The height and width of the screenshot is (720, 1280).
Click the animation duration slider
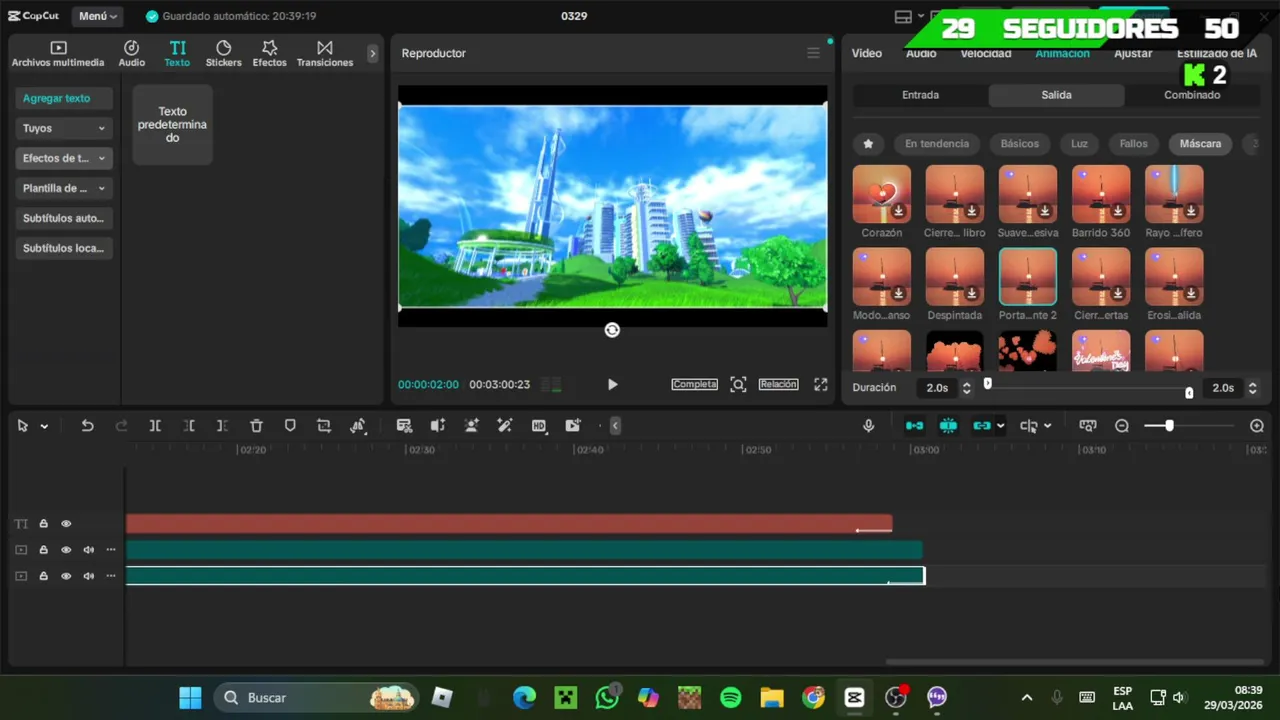point(1088,388)
